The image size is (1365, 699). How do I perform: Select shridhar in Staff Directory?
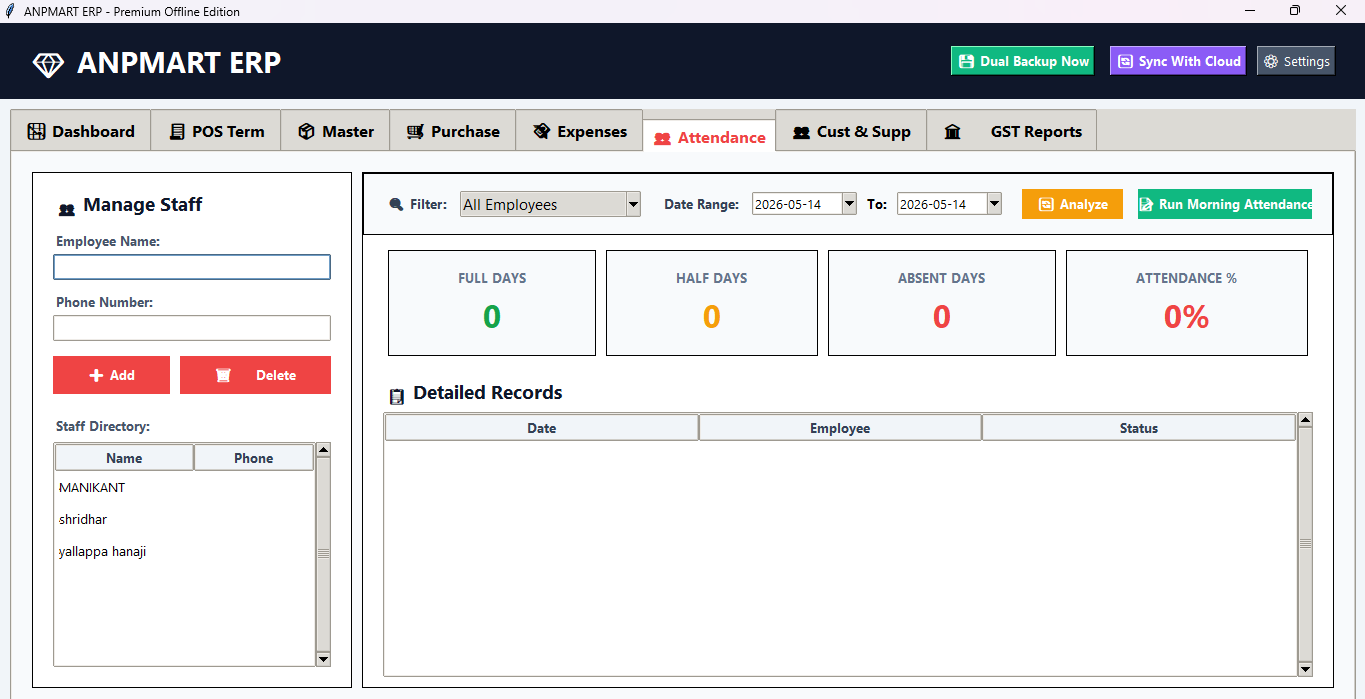click(x=184, y=520)
